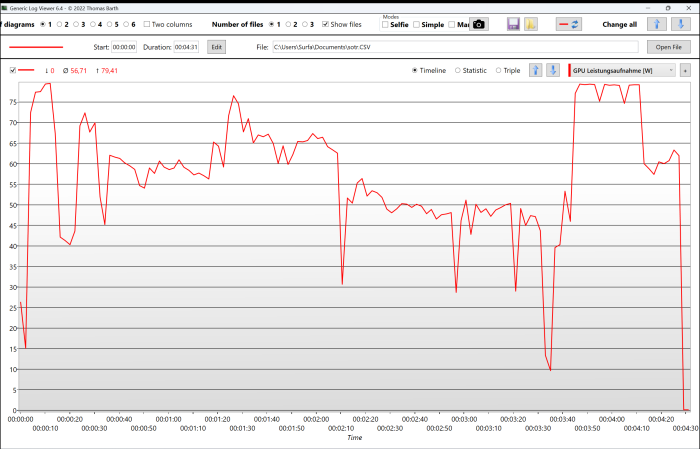Click the down arrow next to Change all
700x449 pixels.
[x=681, y=24]
